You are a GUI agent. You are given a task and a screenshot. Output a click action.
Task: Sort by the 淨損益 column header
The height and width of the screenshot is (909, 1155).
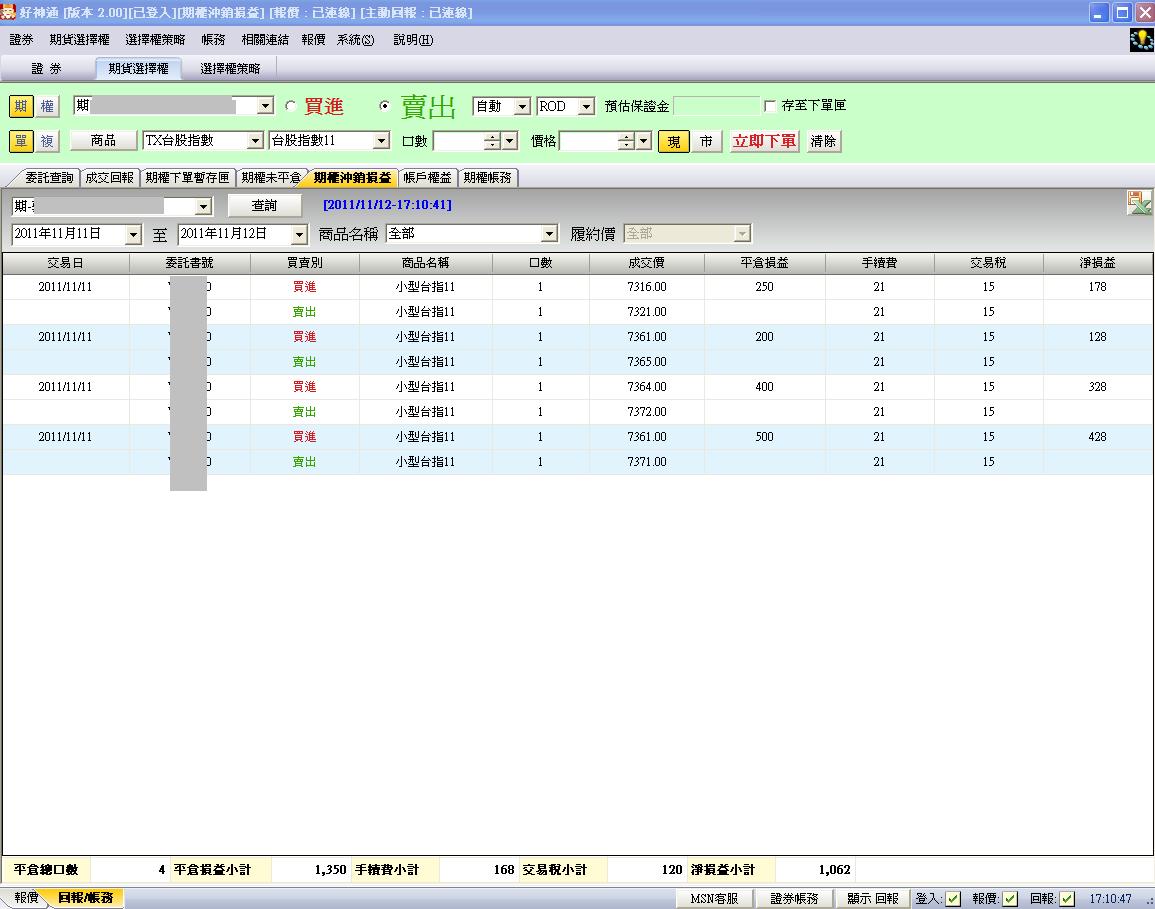coord(1098,263)
